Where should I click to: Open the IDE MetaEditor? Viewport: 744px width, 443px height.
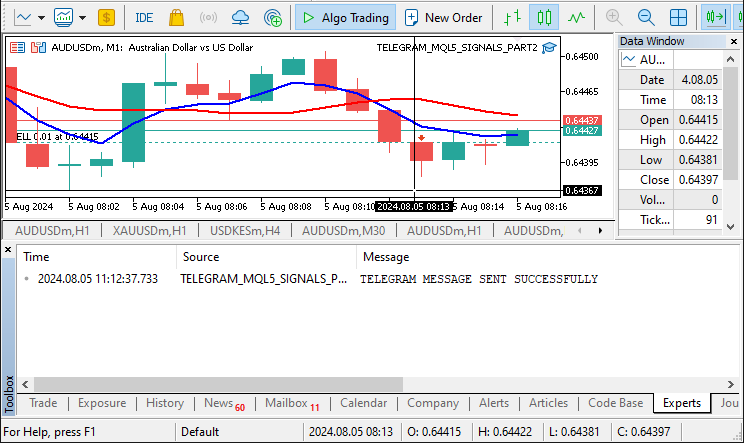coord(144,18)
